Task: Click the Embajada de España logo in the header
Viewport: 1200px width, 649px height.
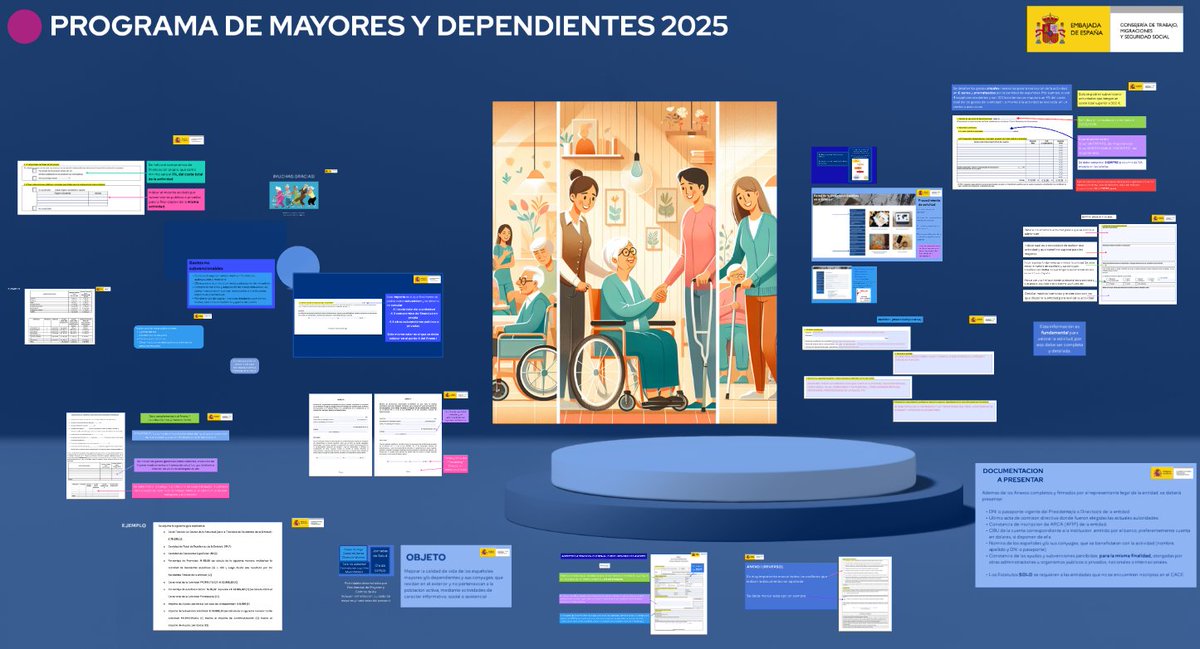Action: (x=1105, y=30)
